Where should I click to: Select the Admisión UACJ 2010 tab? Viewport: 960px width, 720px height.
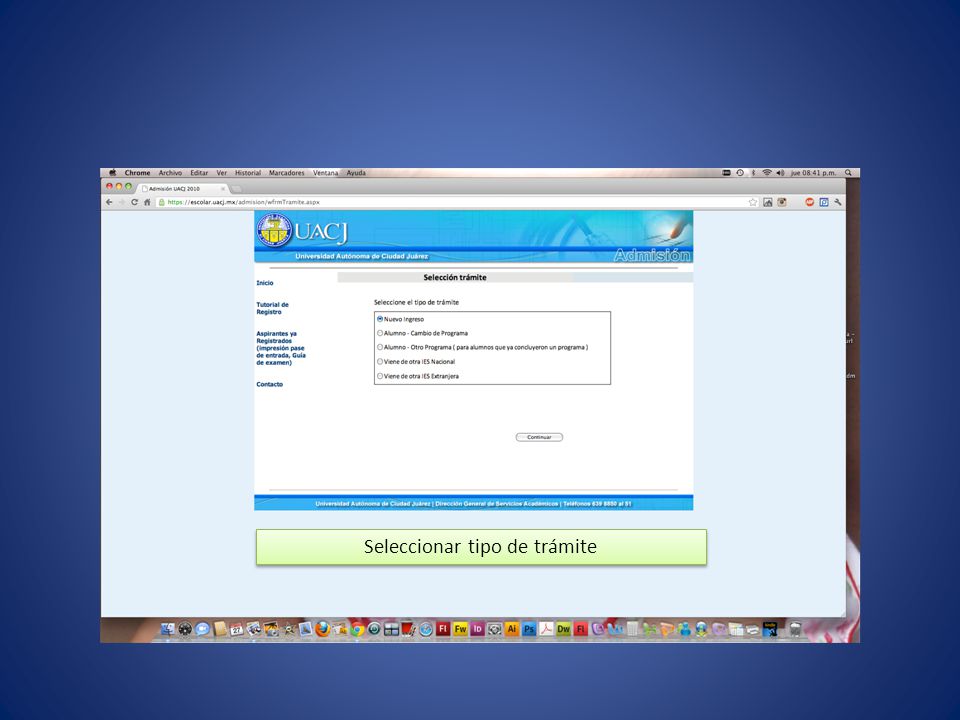[x=182, y=189]
